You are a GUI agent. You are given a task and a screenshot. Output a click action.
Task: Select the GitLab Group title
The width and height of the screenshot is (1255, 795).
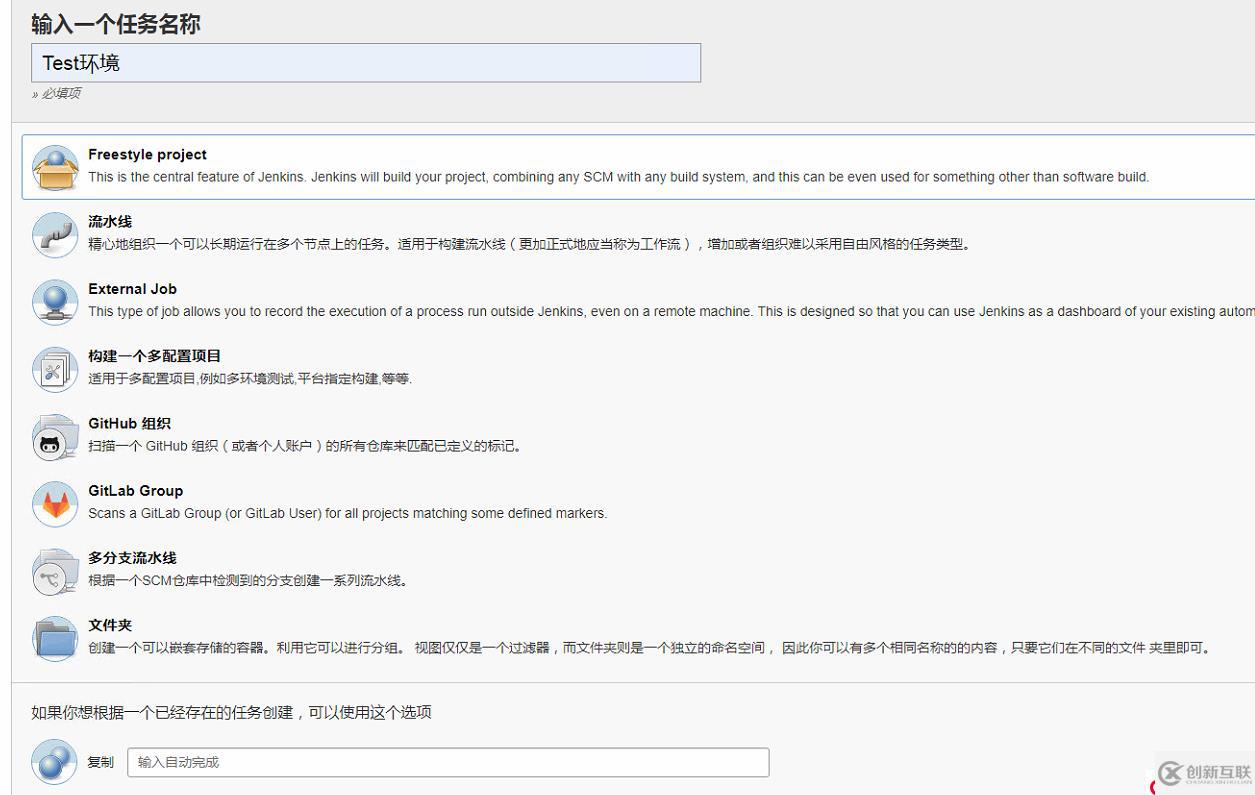click(x=135, y=490)
